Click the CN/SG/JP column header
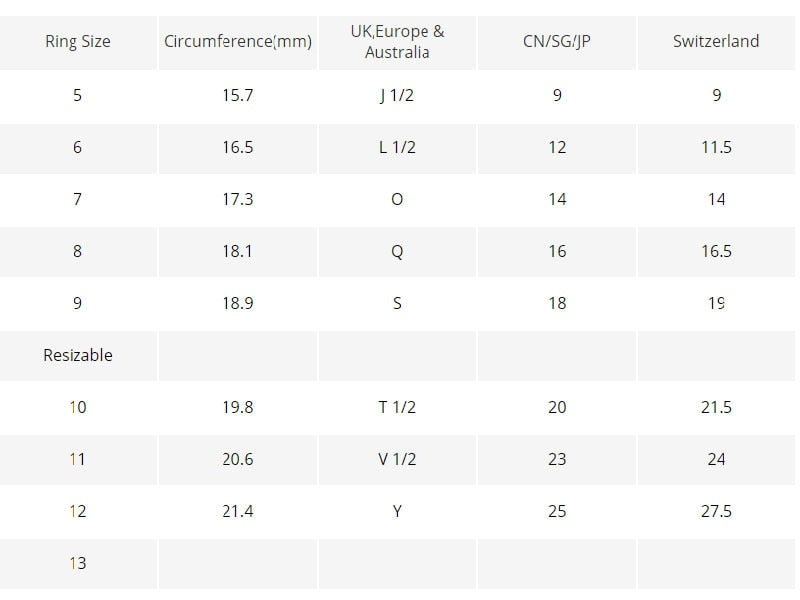The height and width of the screenshot is (600, 800). pyautogui.click(x=557, y=41)
